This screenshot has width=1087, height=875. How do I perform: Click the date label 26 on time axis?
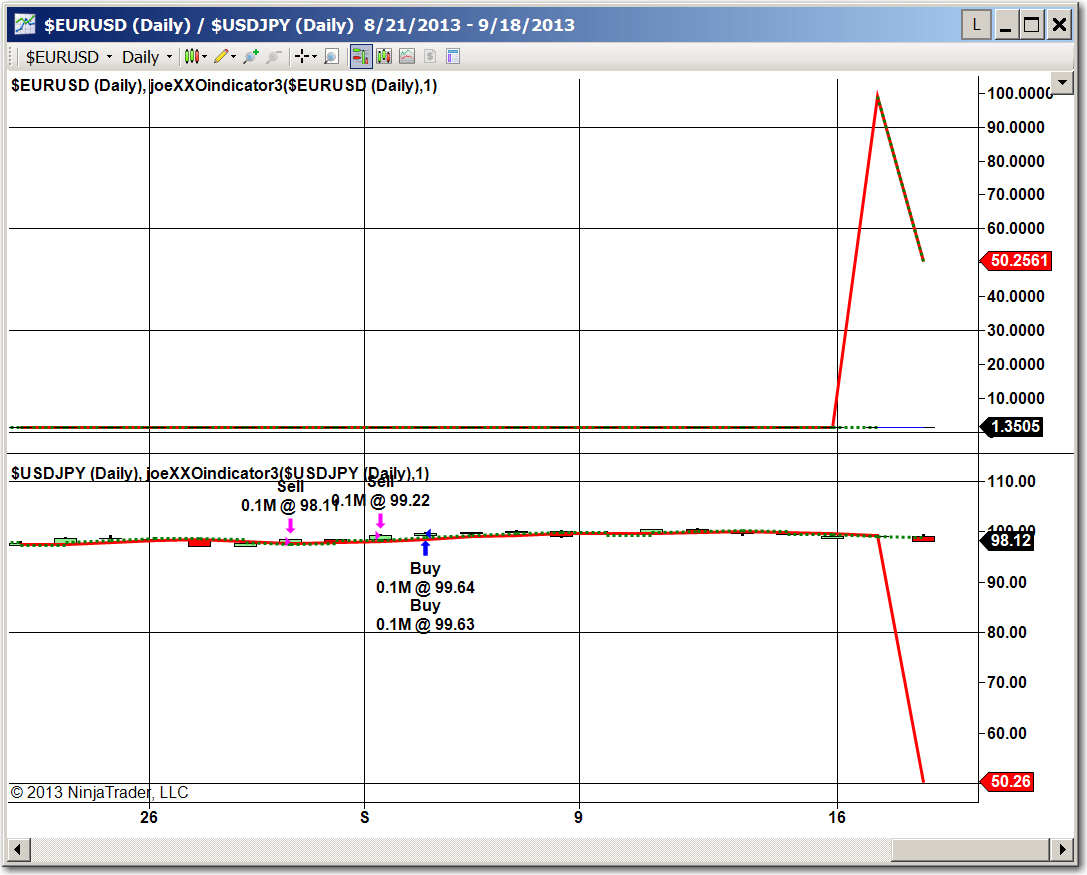[x=149, y=817]
